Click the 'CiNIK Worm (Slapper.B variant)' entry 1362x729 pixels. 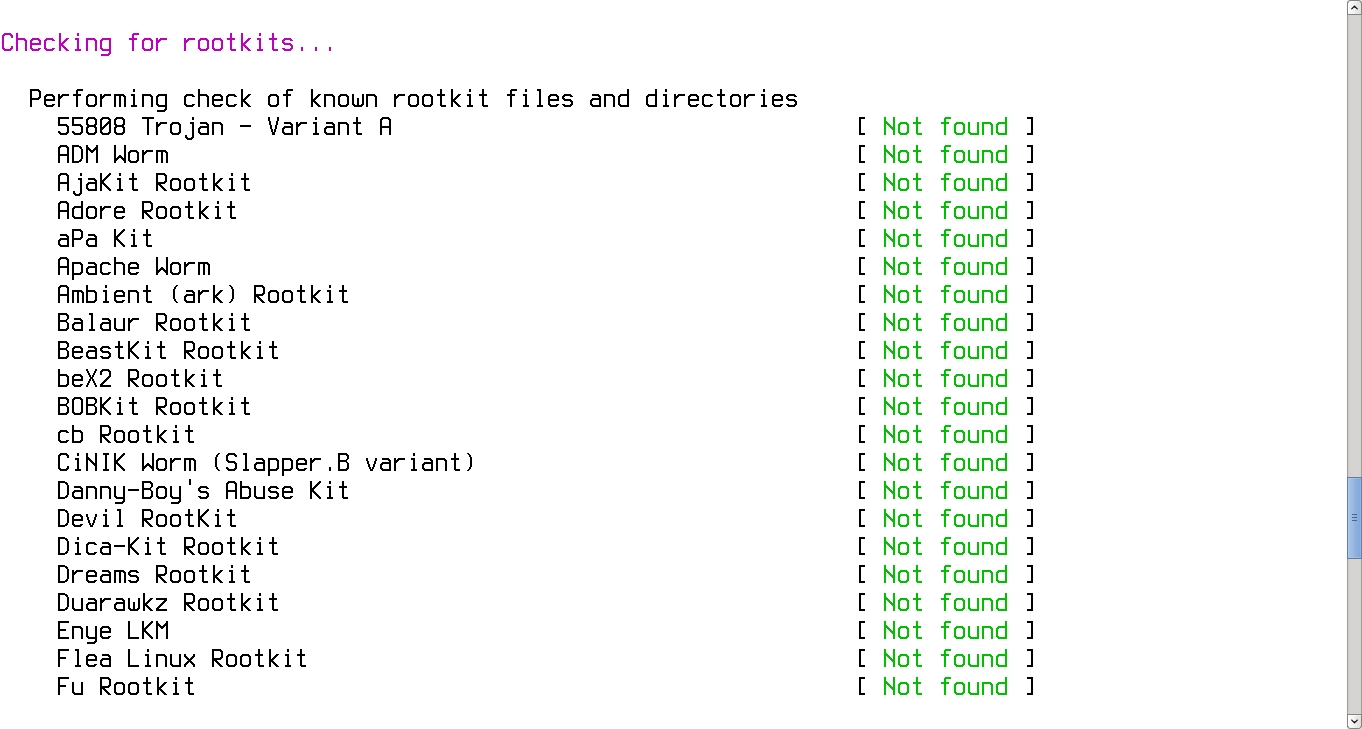(266, 463)
